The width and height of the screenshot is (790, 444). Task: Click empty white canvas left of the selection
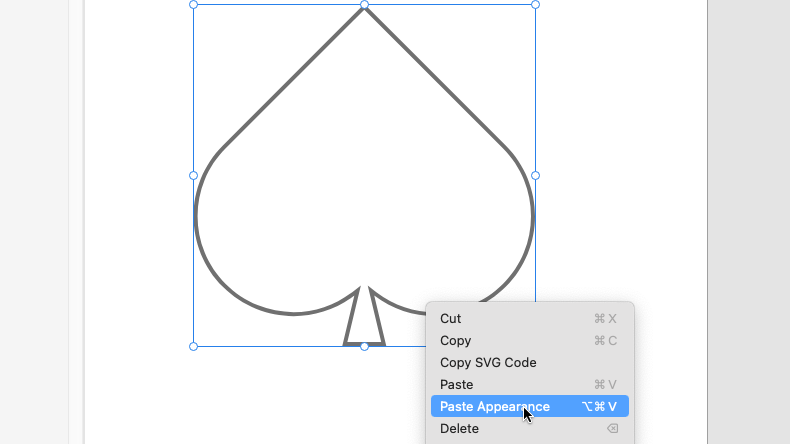coord(138,200)
